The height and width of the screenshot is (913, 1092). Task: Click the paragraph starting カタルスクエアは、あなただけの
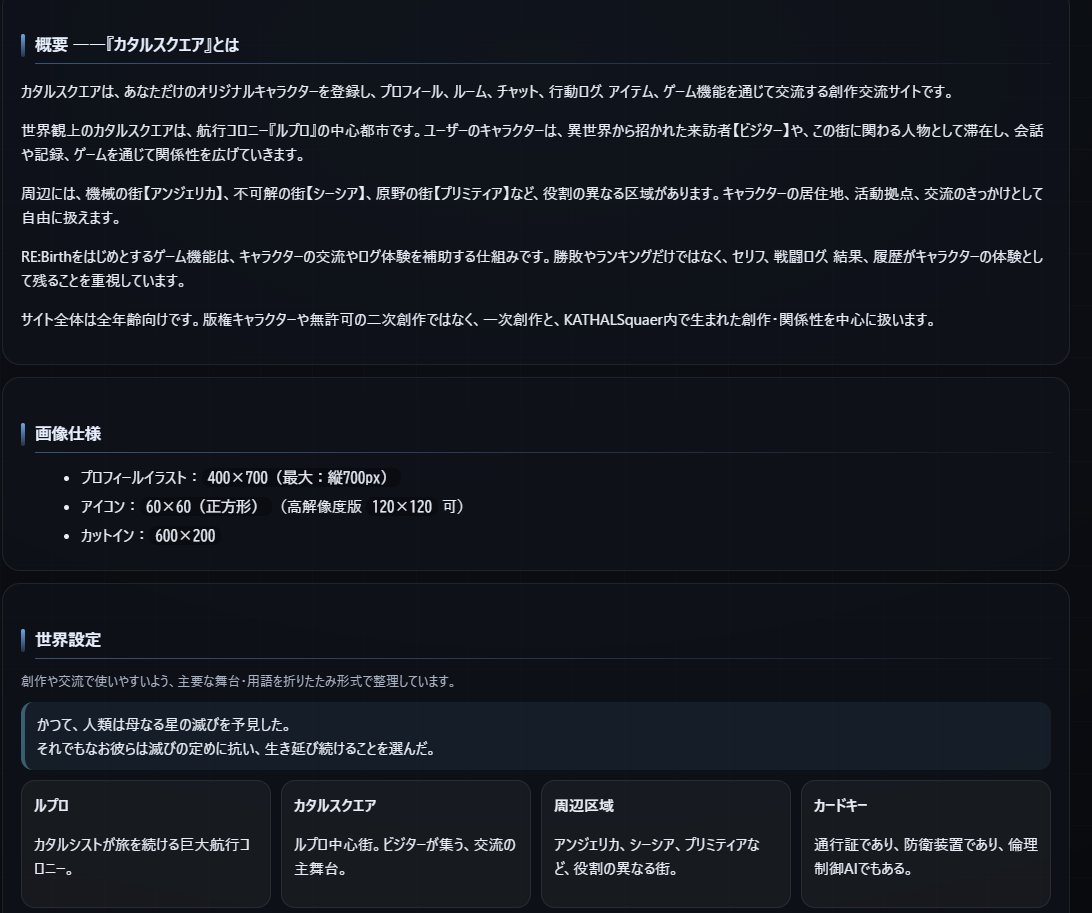tap(487, 91)
